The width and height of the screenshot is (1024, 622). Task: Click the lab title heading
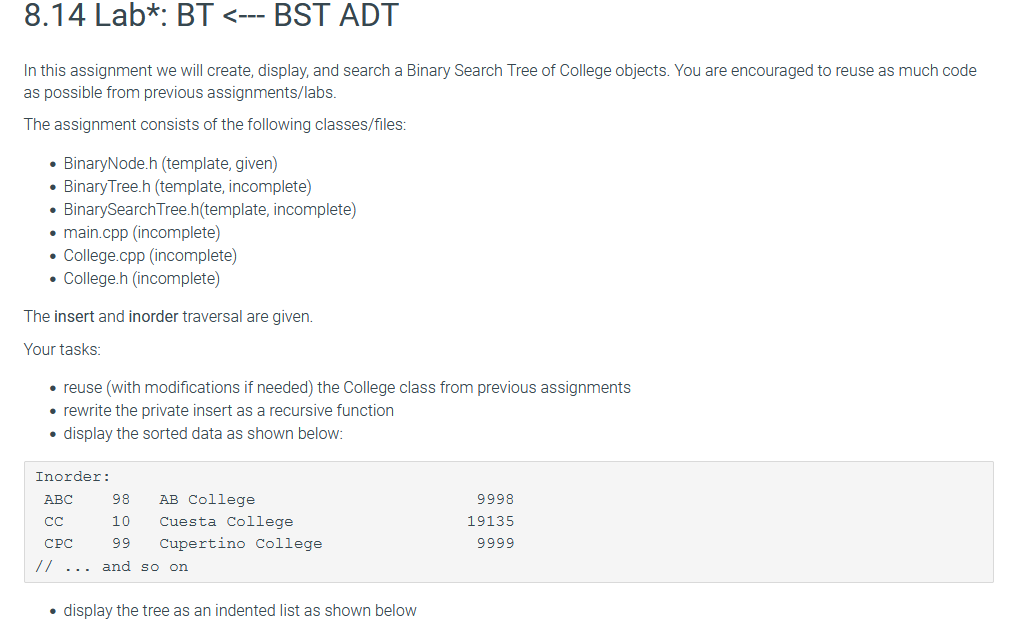click(211, 15)
